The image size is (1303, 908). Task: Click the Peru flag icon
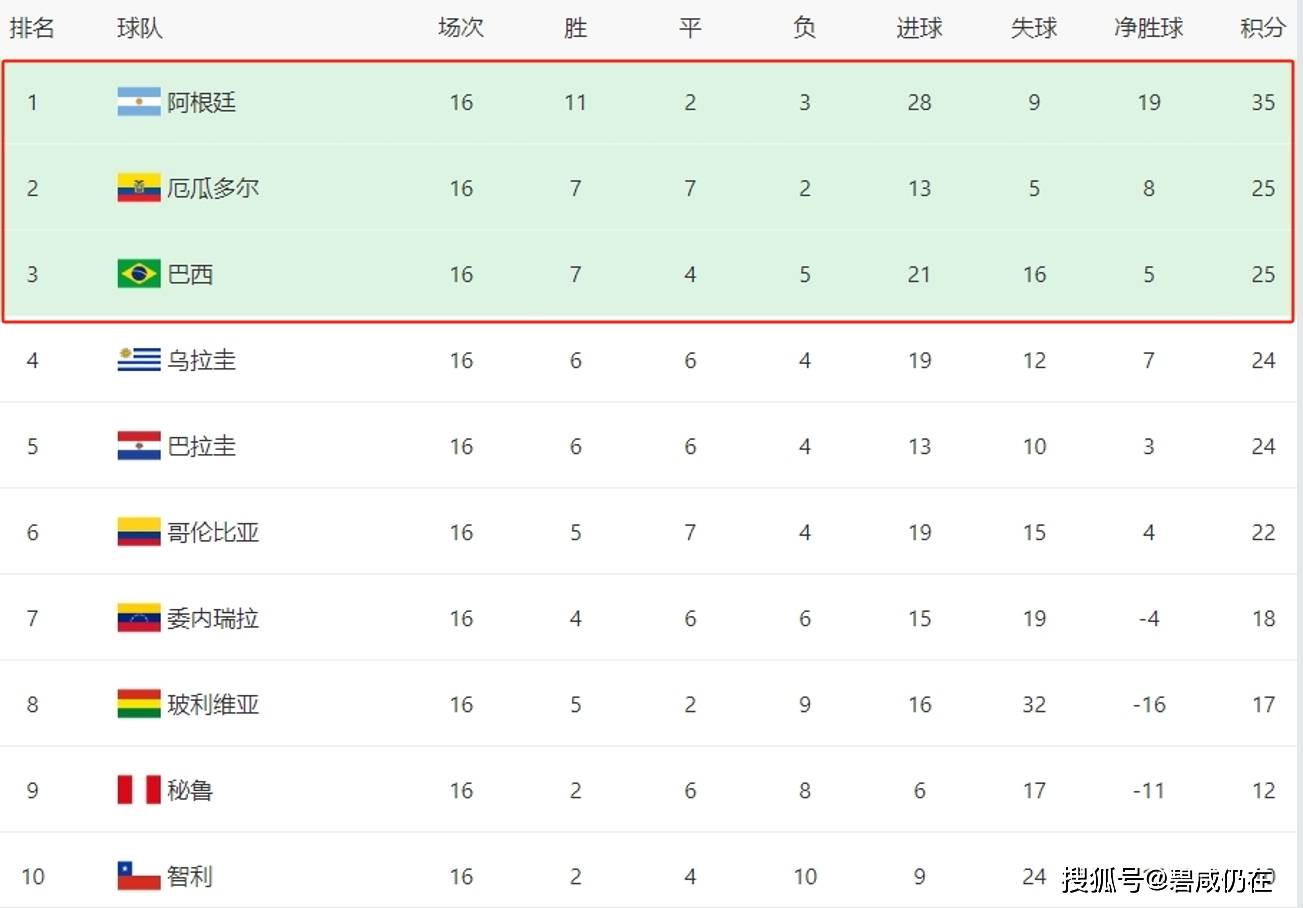coord(139,790)
